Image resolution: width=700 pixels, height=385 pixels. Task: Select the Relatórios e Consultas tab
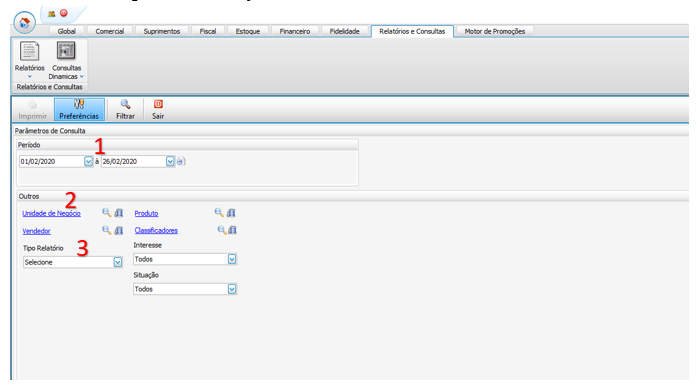(x=412, y=31)
